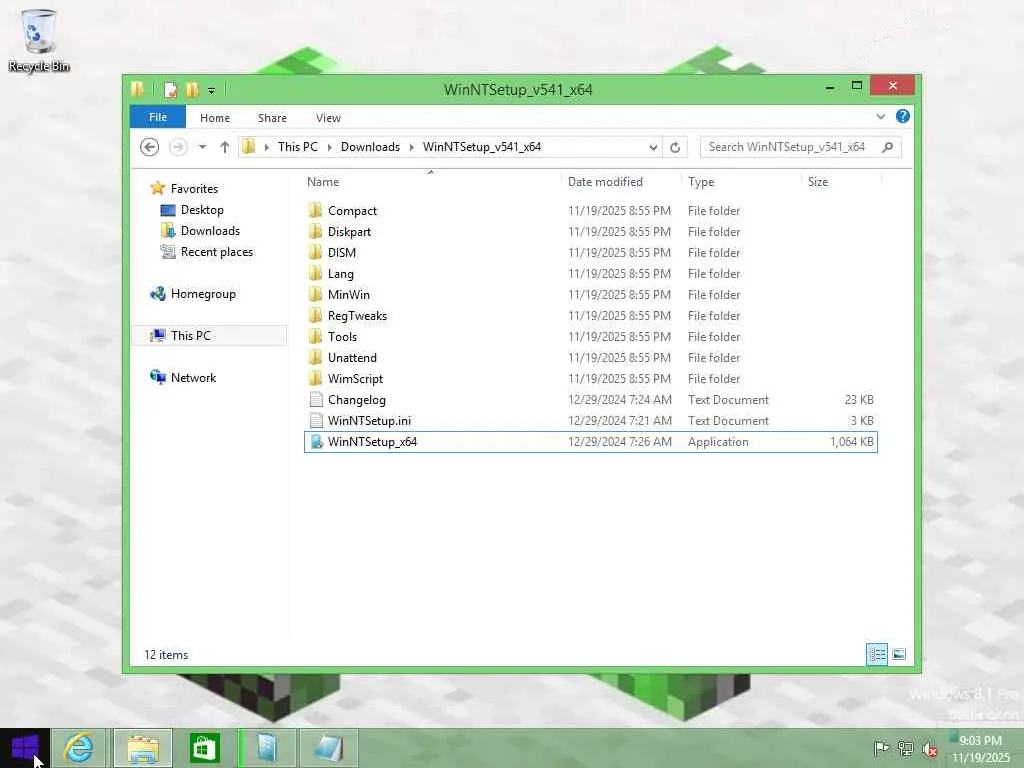Sort by Name column header
This screenshot has width=1024, height=768.
pos(431,182)
